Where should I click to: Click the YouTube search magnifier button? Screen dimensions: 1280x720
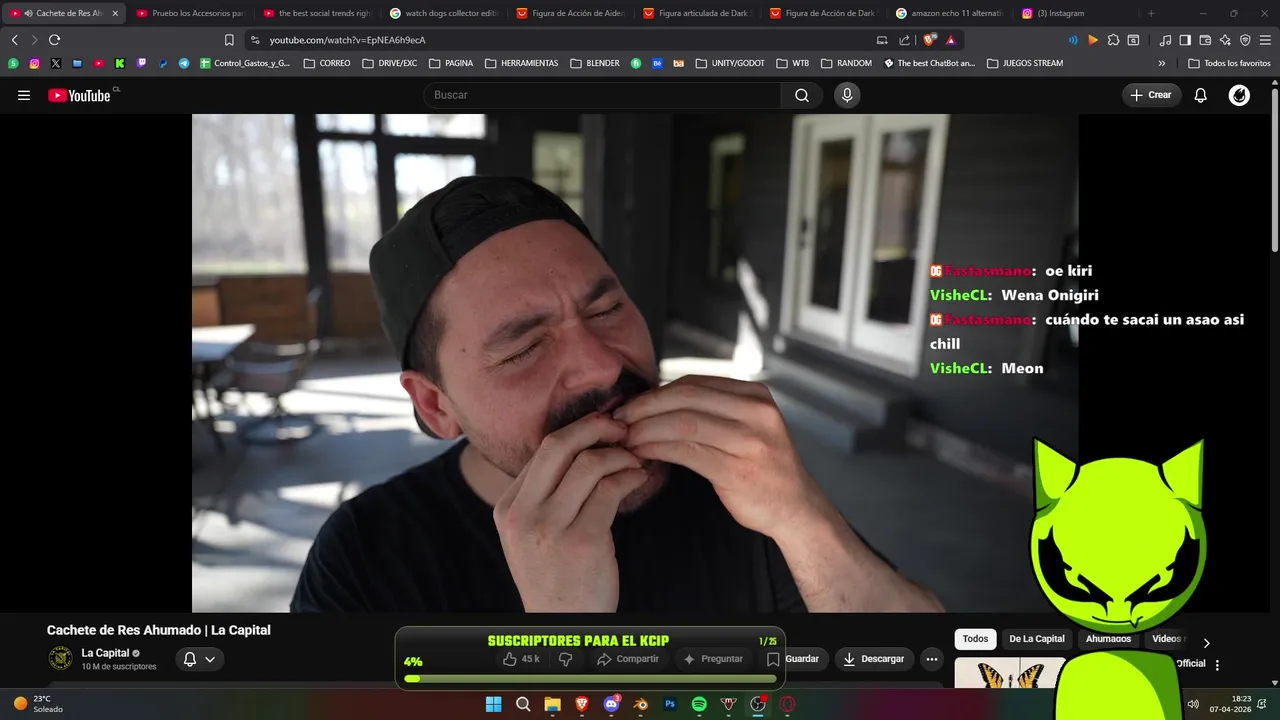point(802,95)
